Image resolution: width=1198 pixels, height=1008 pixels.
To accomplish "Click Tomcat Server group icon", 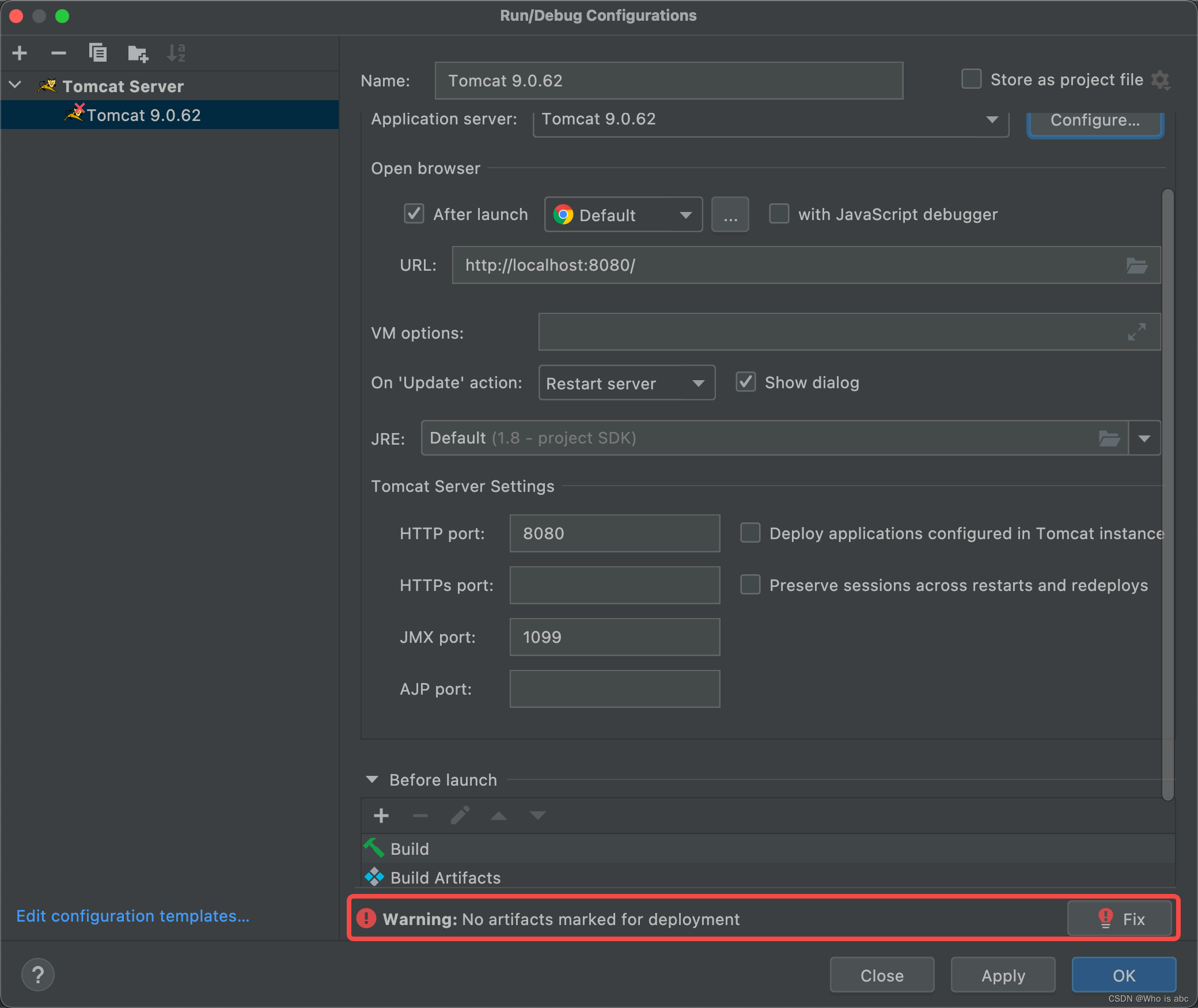I will point(47,86).
